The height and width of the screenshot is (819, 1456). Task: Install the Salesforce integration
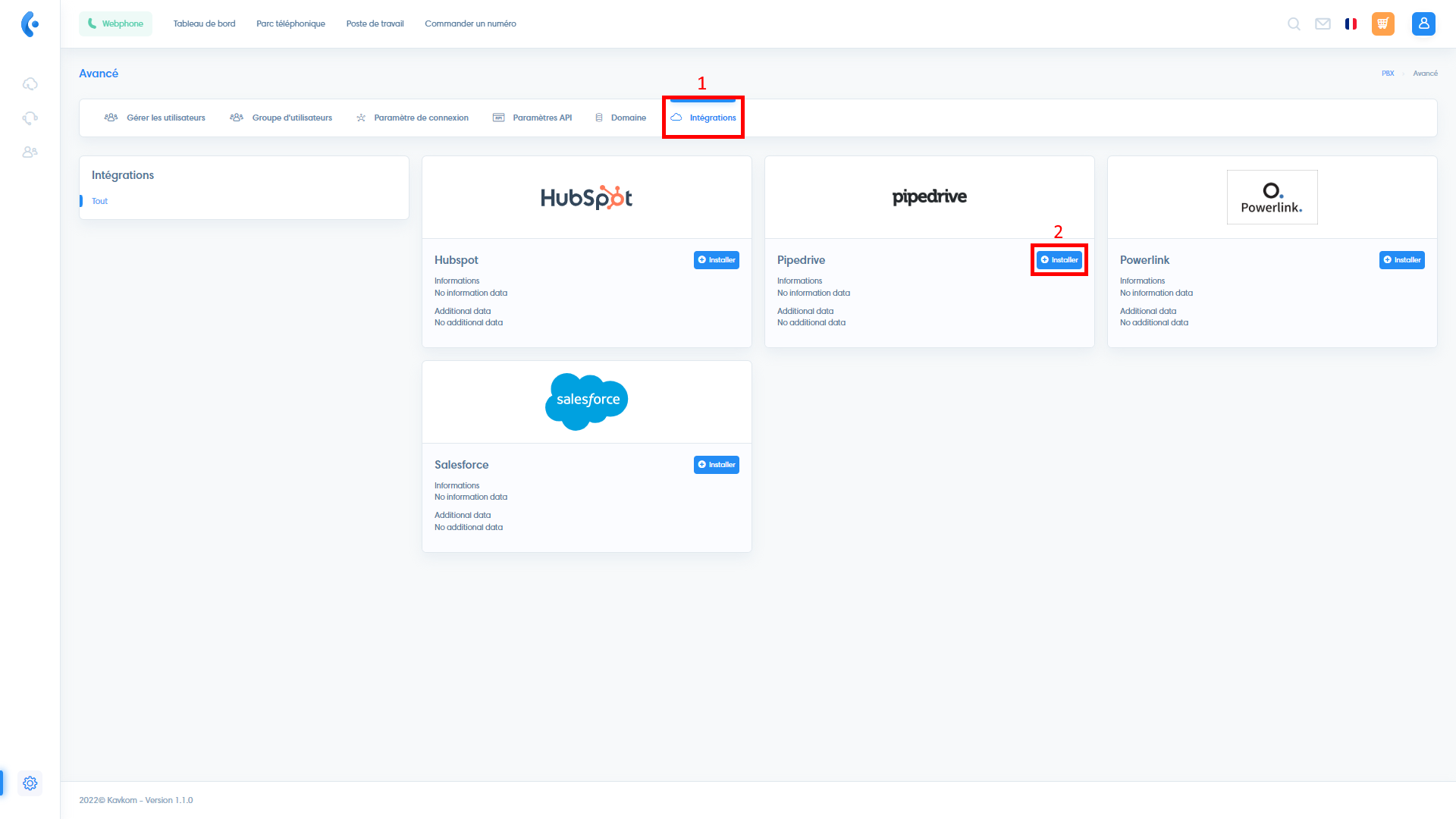[717, 465]
